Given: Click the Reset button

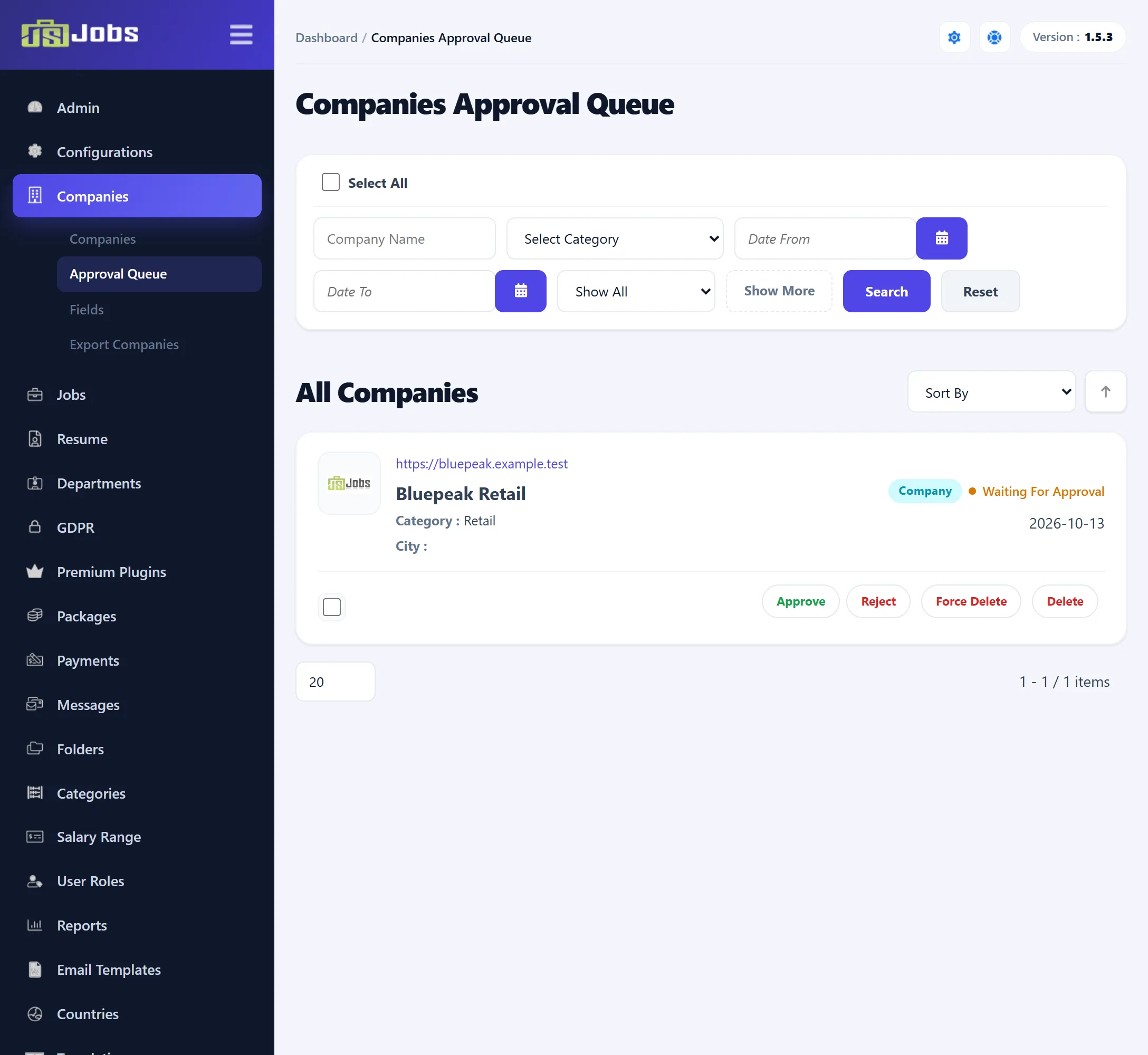Looking at the screenshot, I should [x=980, y=291].
